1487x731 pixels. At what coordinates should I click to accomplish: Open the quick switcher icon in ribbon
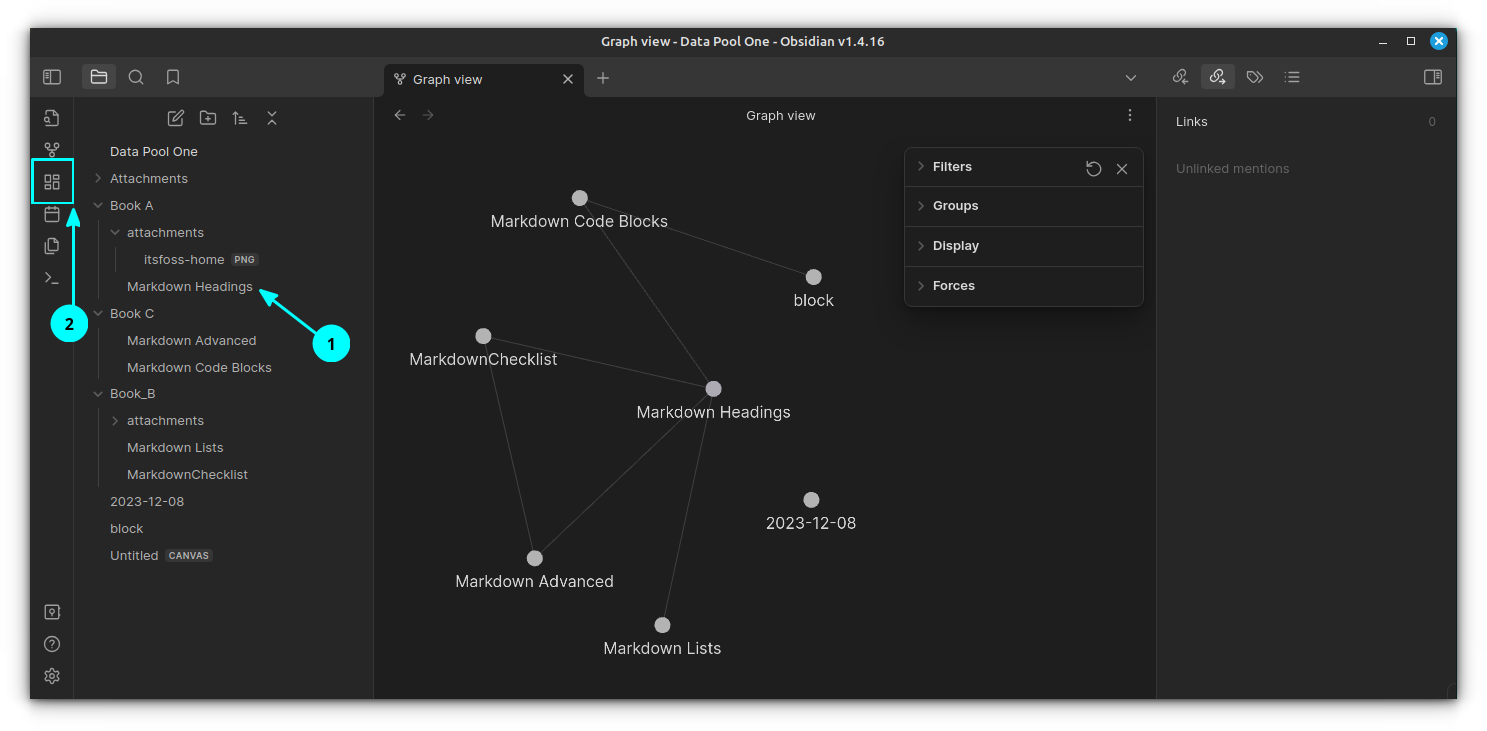tap(52, 119)
